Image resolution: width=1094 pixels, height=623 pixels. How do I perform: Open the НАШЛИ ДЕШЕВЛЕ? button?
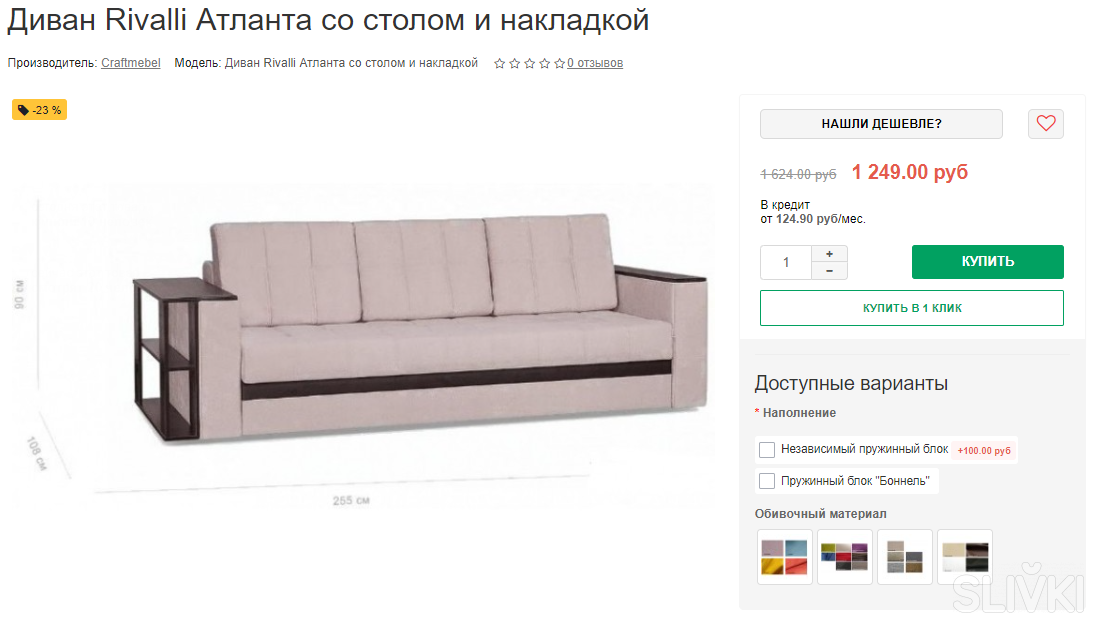tap(881, 123)
